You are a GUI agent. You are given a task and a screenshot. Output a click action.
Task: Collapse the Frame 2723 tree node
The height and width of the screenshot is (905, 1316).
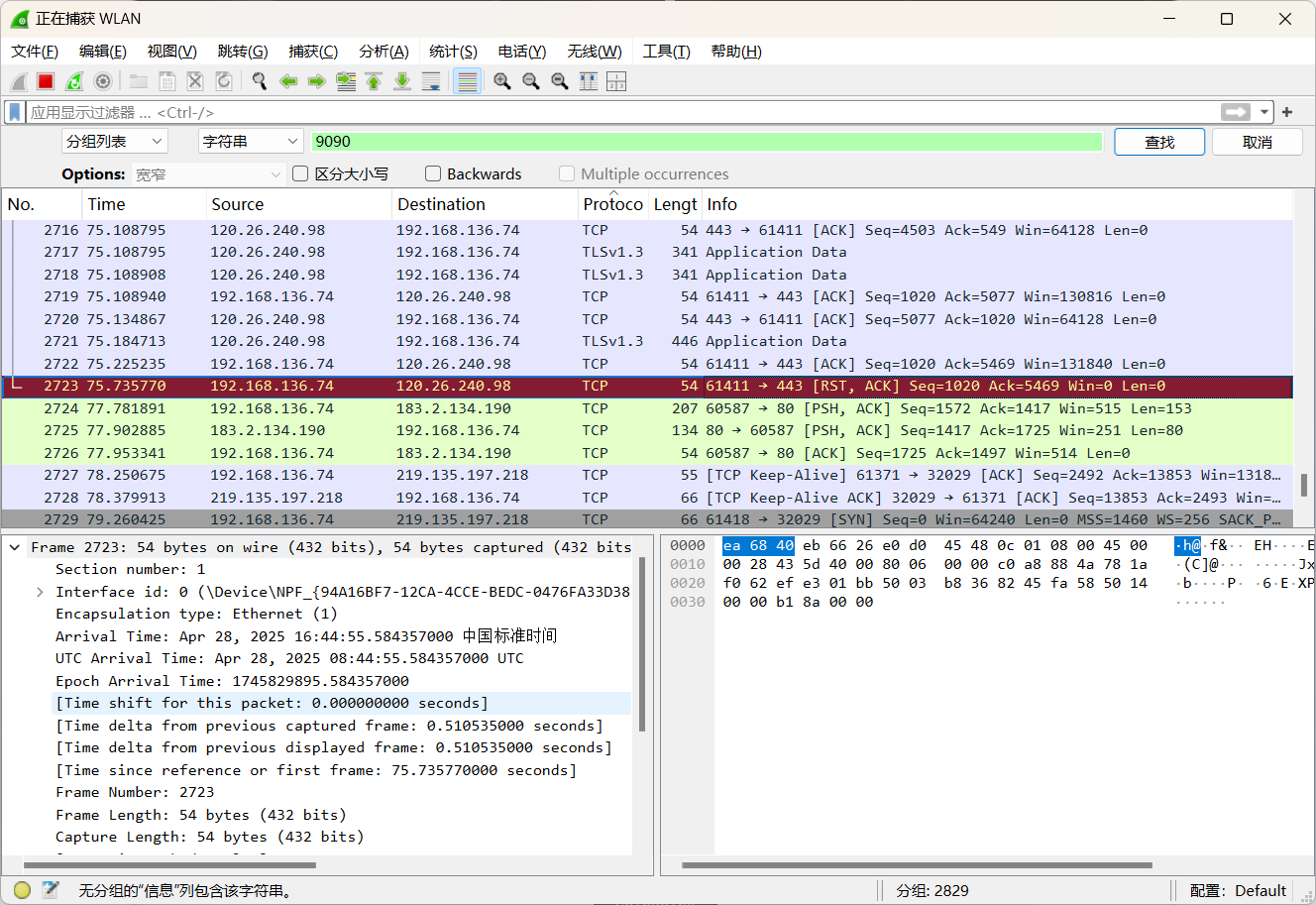coord(15,547)
